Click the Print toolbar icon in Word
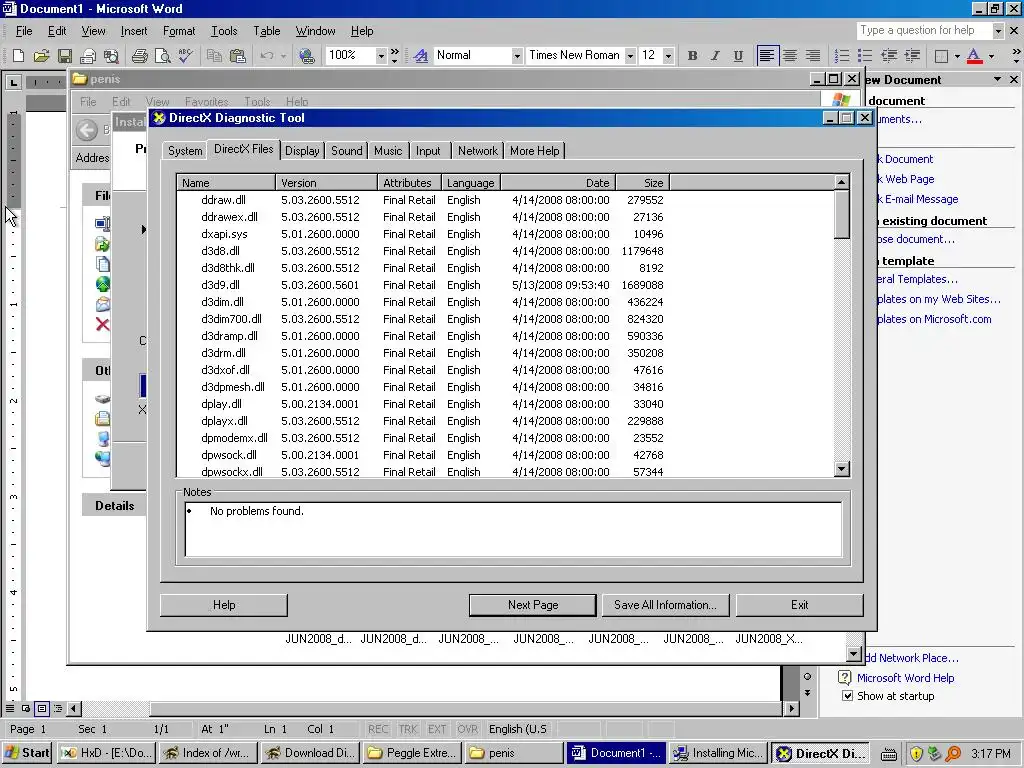1024x768 pixels. (x=139, y=56)
